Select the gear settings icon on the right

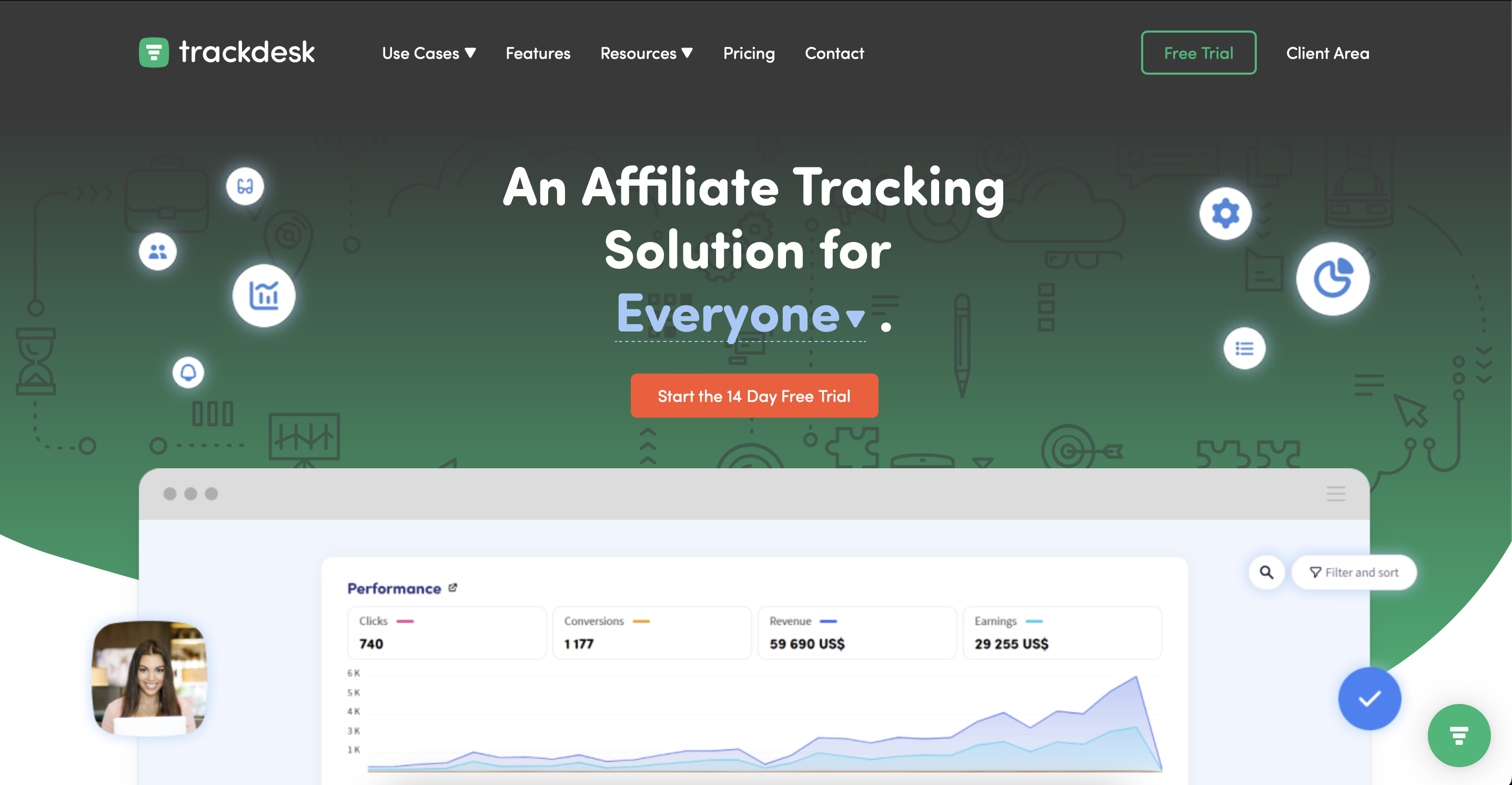pyautogui.click(x=1226, y=214)
